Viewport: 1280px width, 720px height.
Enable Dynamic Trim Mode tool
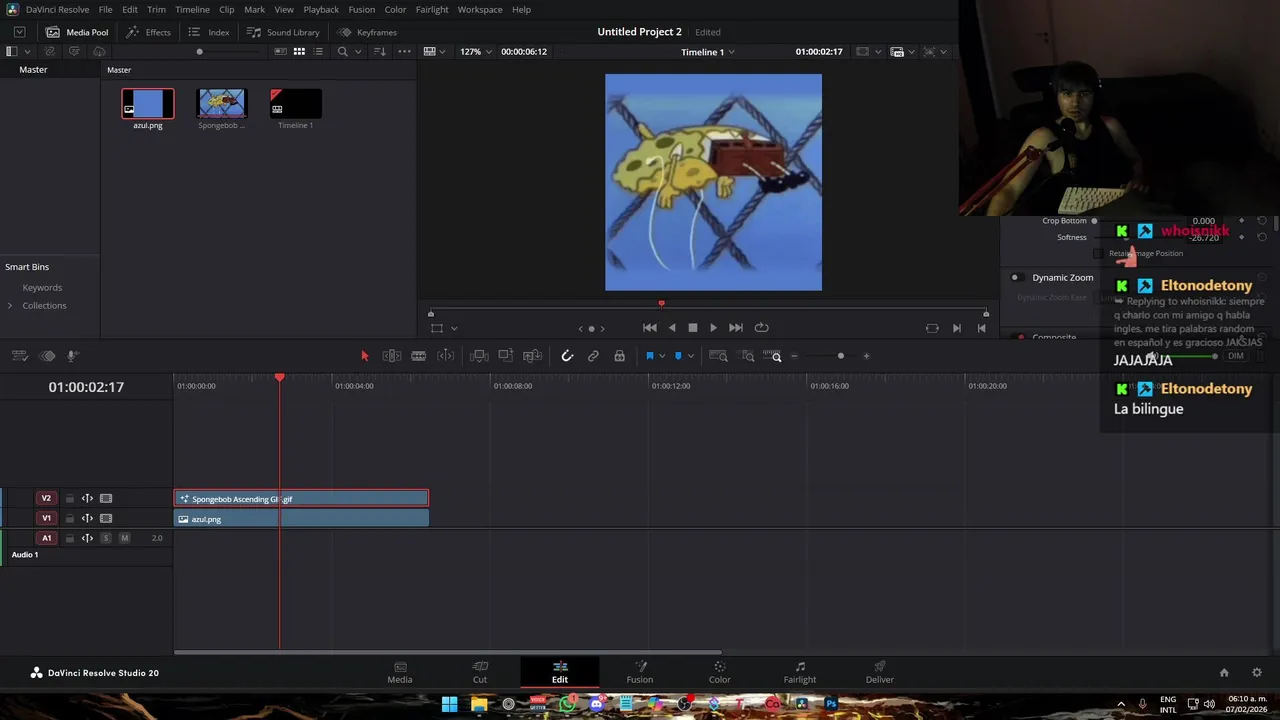coord(446,356)
